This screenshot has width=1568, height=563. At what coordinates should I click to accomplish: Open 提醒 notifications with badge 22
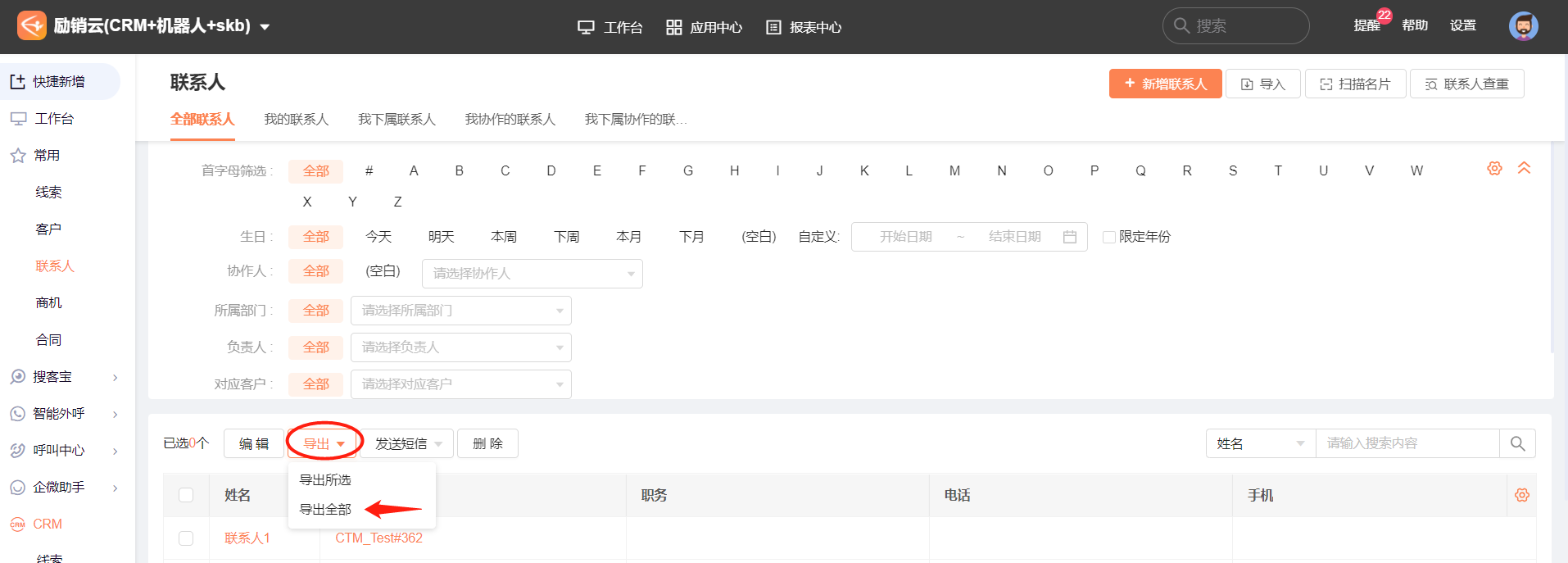(x=1366, y=25)
